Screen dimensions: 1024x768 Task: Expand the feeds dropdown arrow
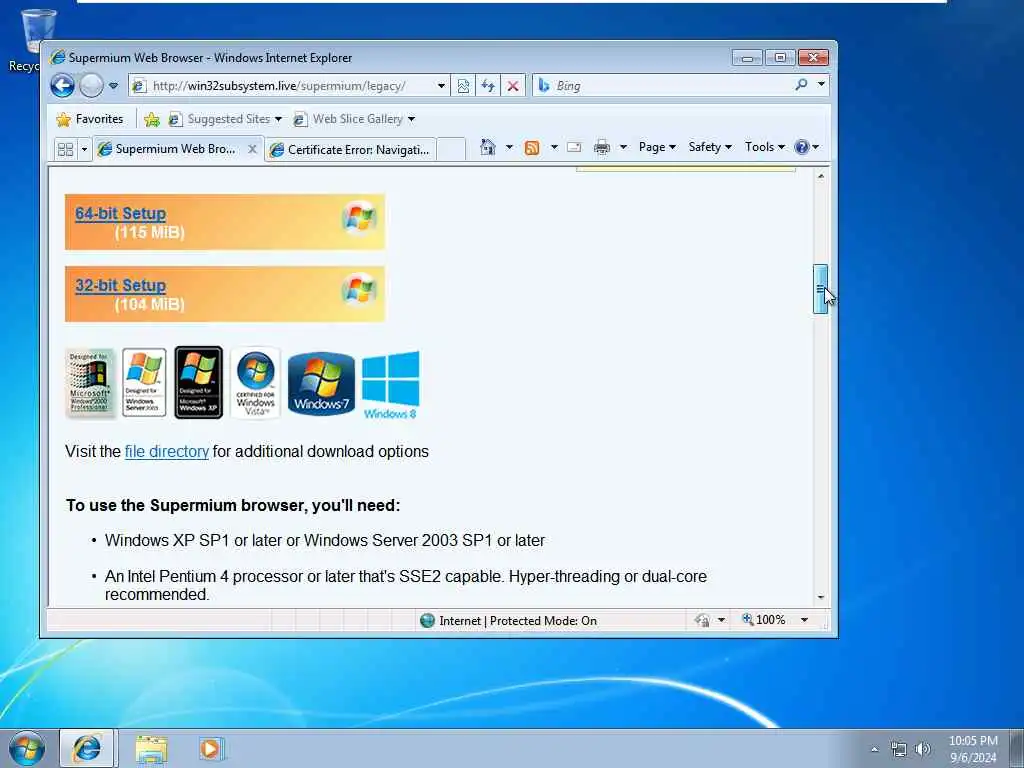coord(554,147)
